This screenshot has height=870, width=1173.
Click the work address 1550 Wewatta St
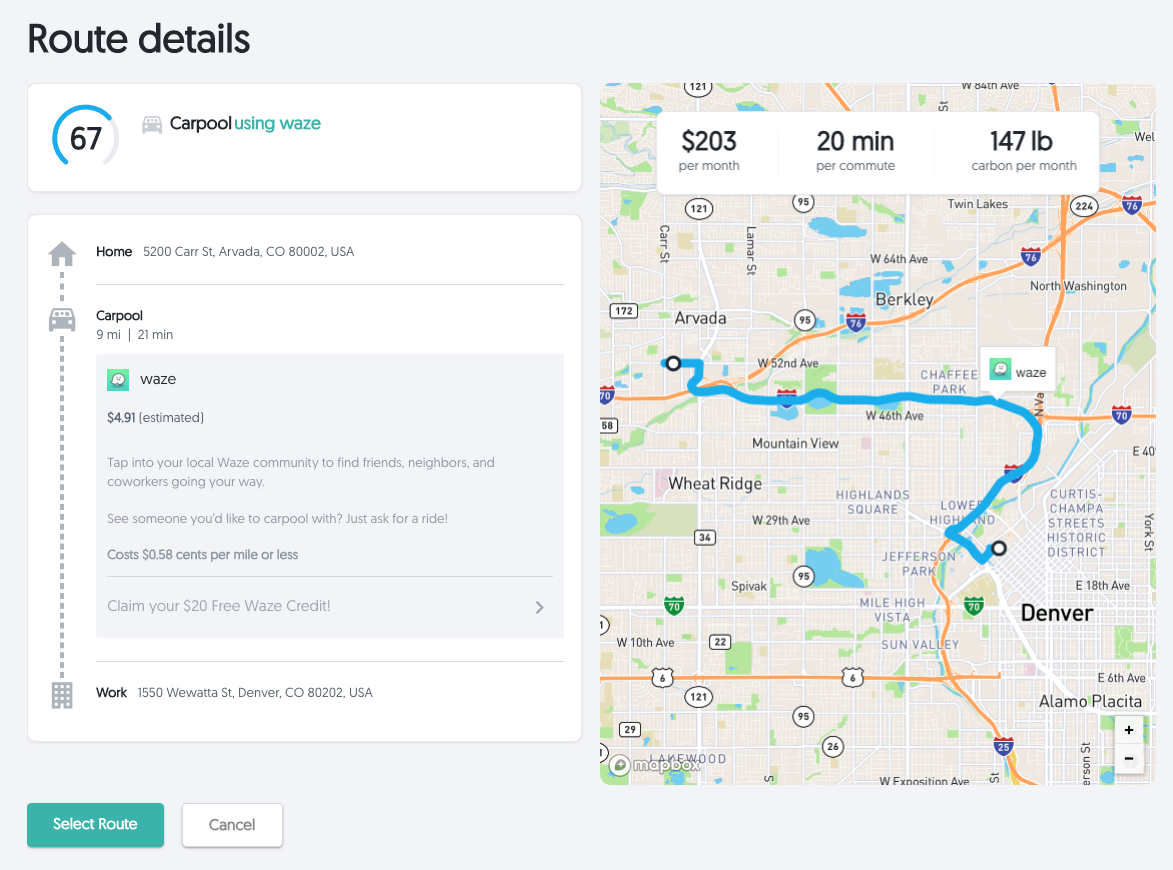[255, 693]
